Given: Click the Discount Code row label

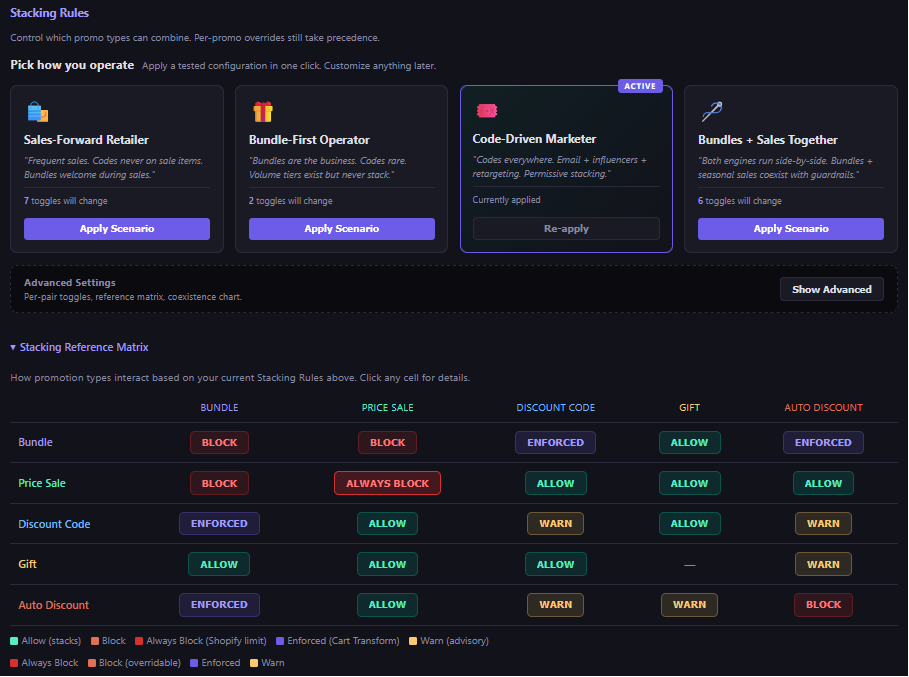Looking at the screenshot, I should click(54, 524).
